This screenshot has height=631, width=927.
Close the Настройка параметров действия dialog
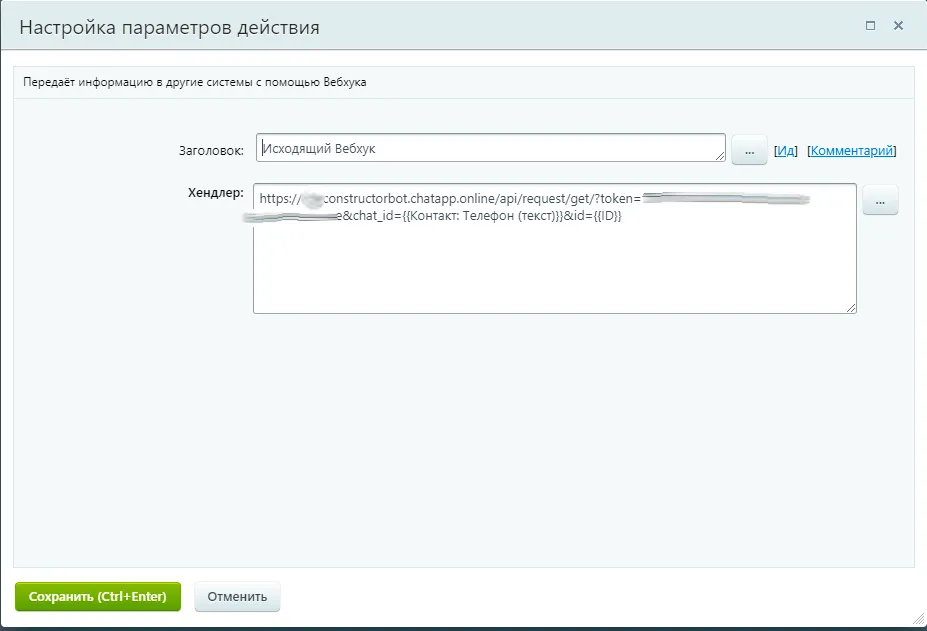(898, 25)
